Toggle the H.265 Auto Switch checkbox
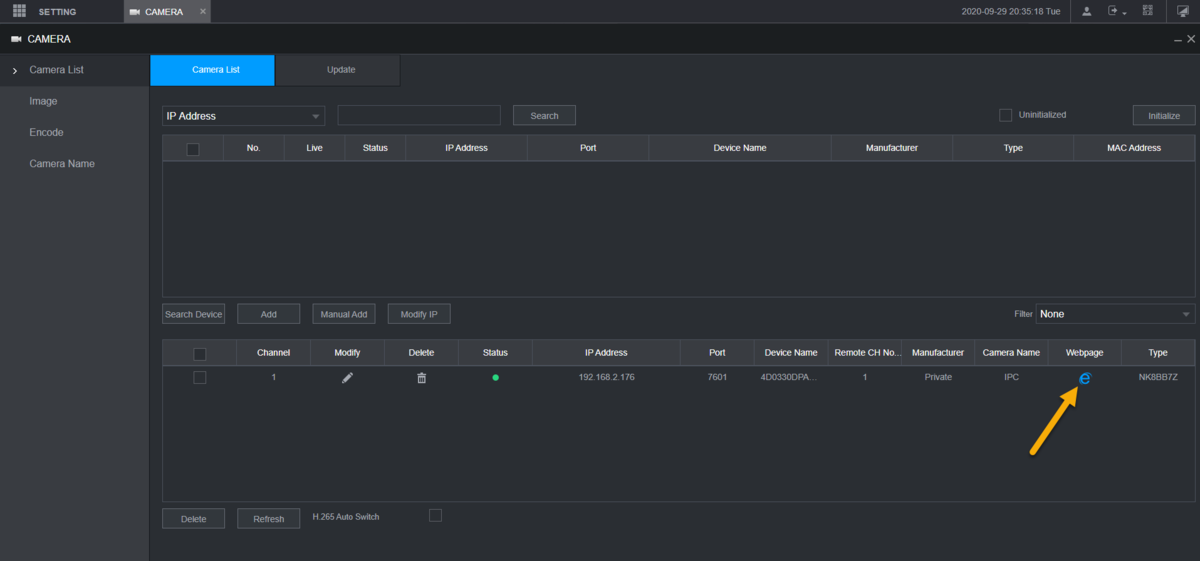 click(x=435, y=515)
